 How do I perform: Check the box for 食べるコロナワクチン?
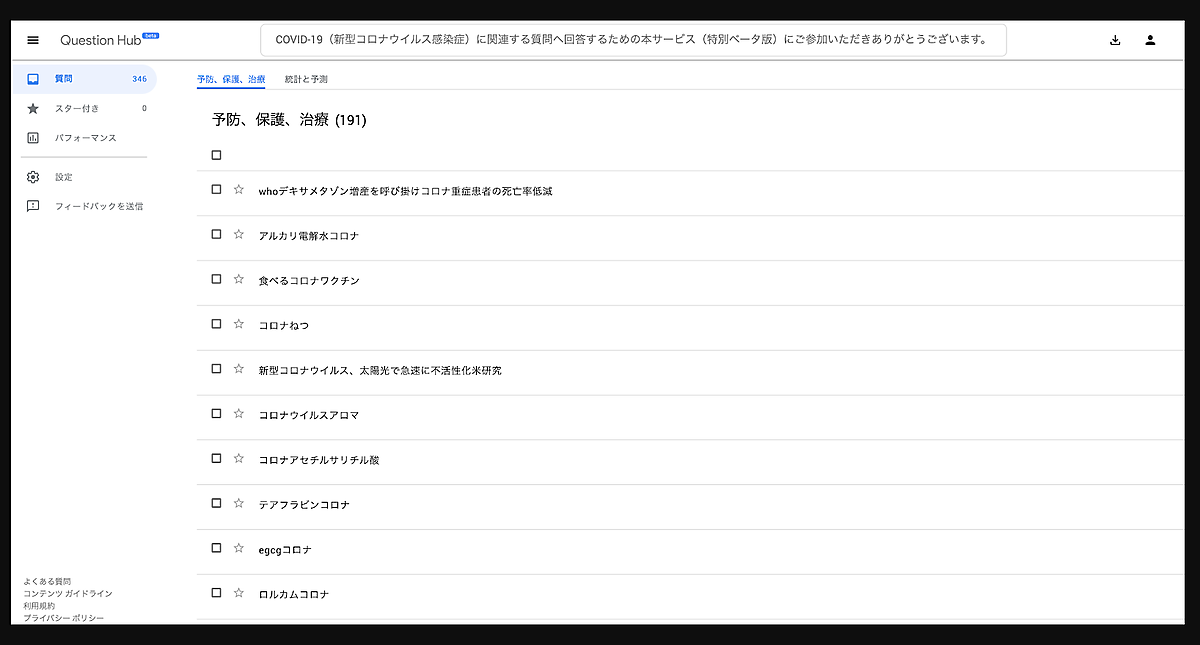pos(216,279)
